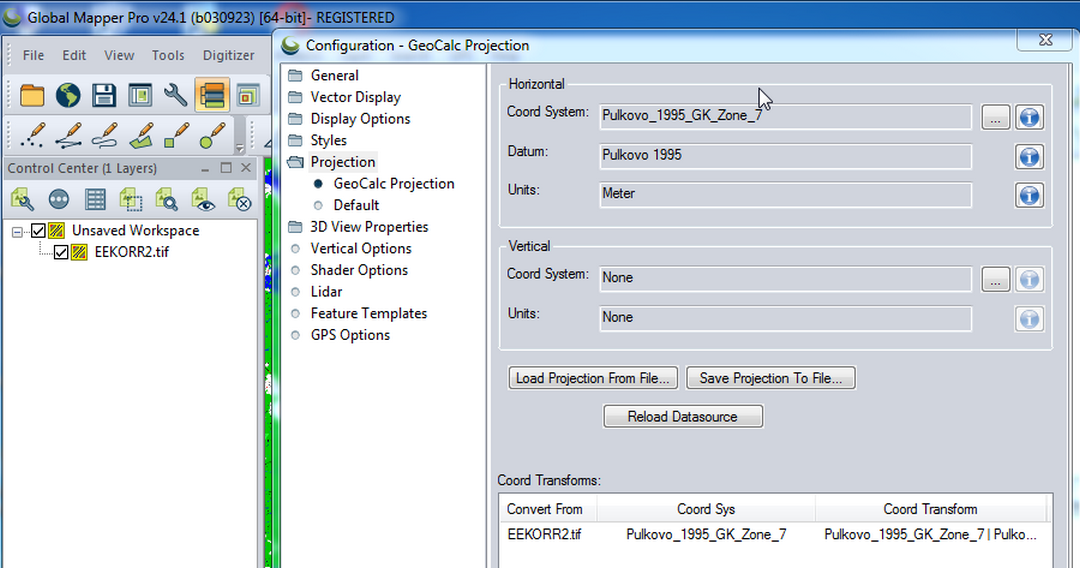Select Lidar in configuration list

pyautogui.click(x=326, y=292)
